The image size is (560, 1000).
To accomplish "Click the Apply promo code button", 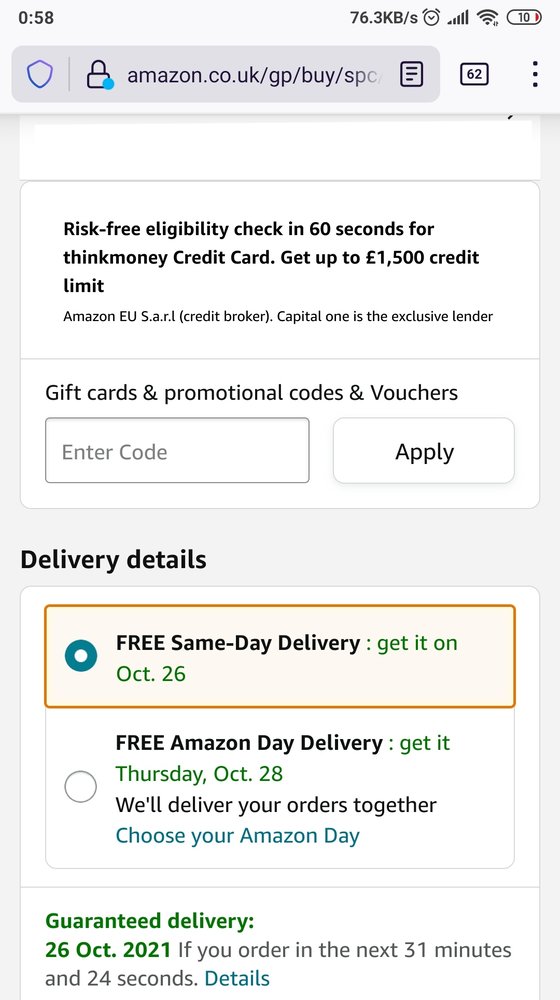I will [x=424, y=450].
